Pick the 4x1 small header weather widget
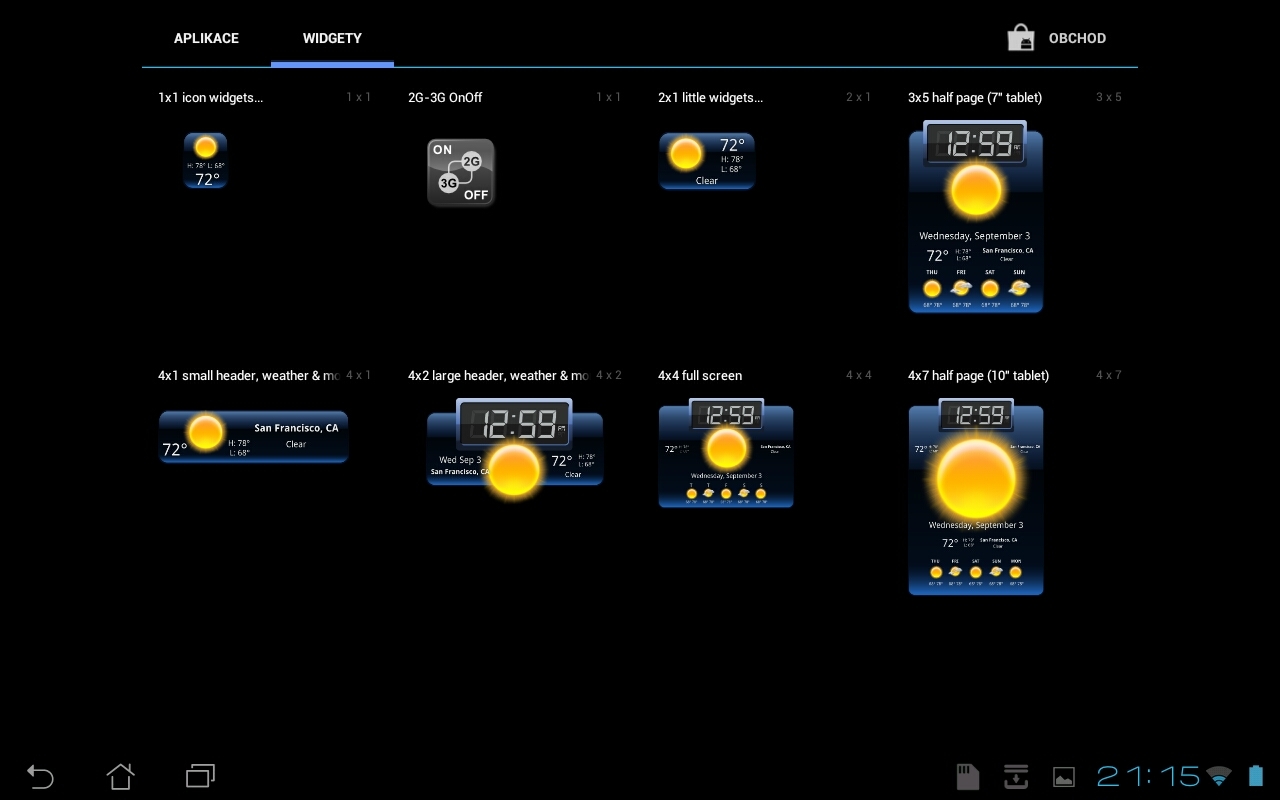Image resolution: width=1280 pixels, height=800 pixels. [x=254, y=436]
